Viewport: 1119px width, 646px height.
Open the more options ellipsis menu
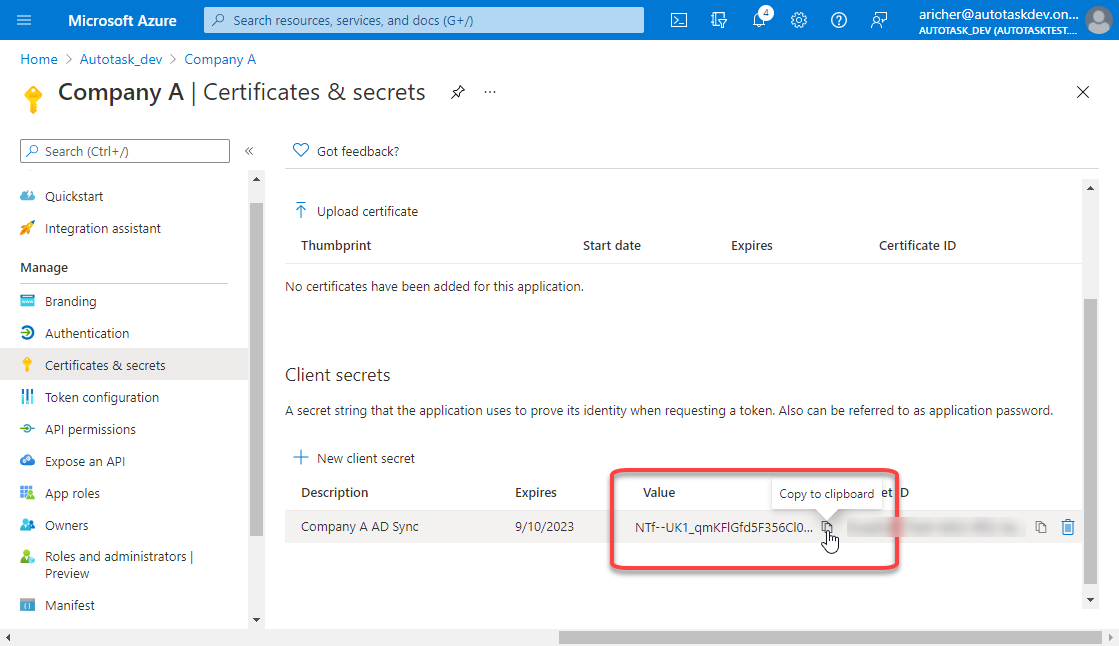490,92
